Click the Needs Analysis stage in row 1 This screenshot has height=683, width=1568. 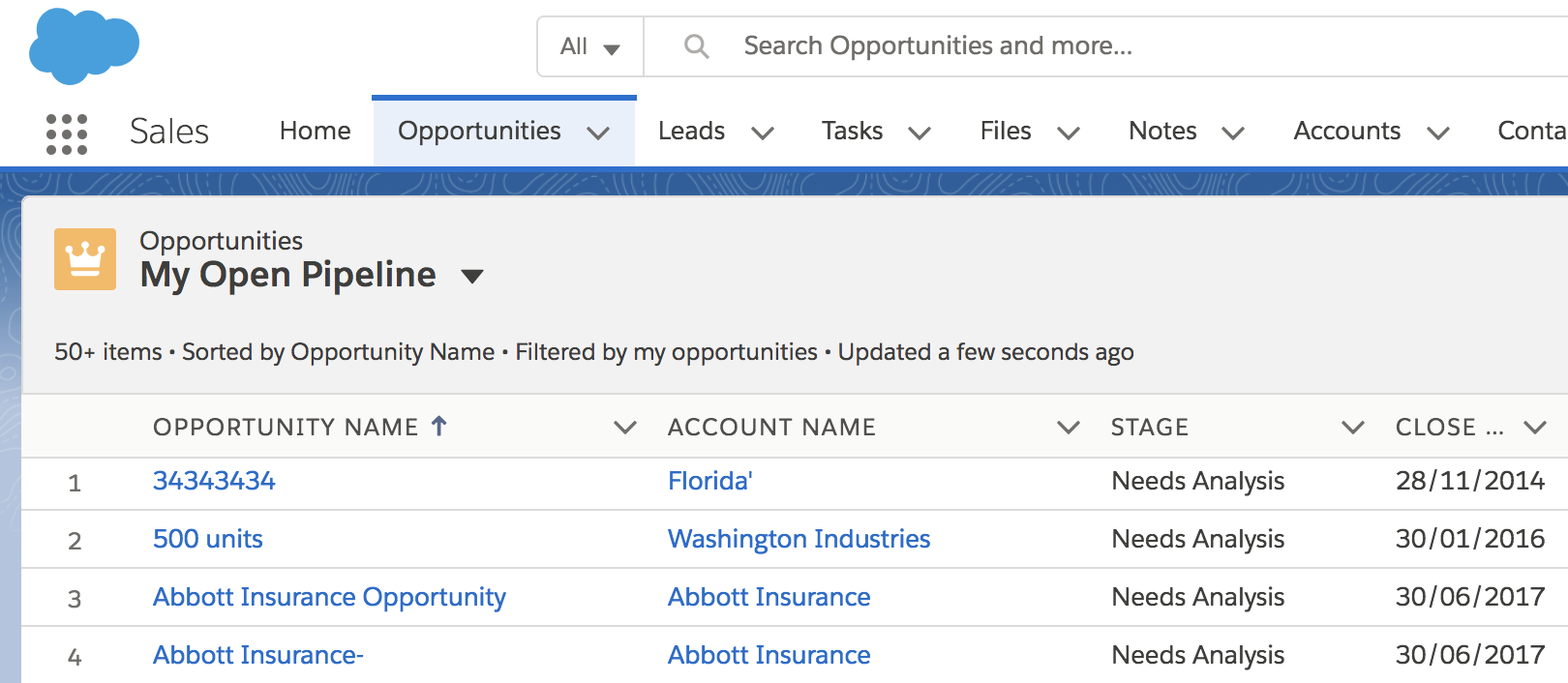(1198, 481)
